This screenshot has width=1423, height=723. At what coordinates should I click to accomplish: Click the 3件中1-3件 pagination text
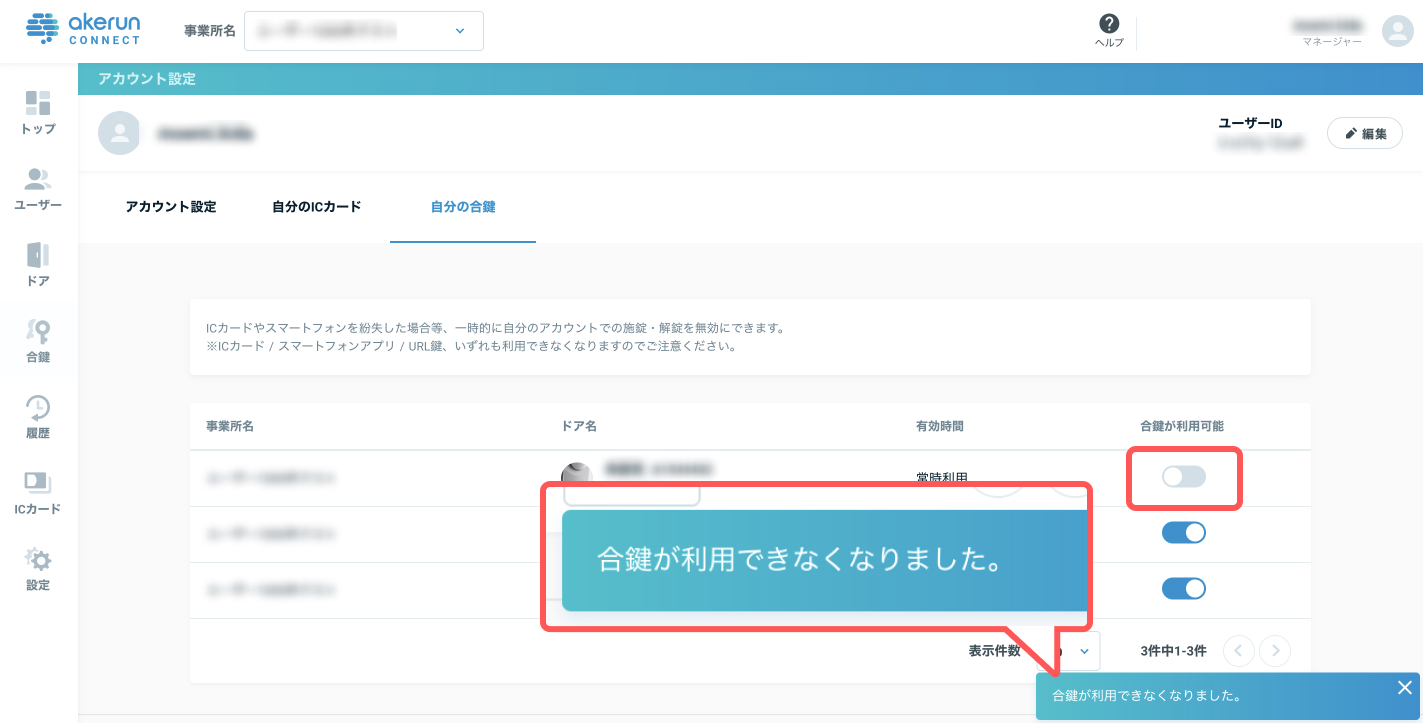coord(1173,651)
